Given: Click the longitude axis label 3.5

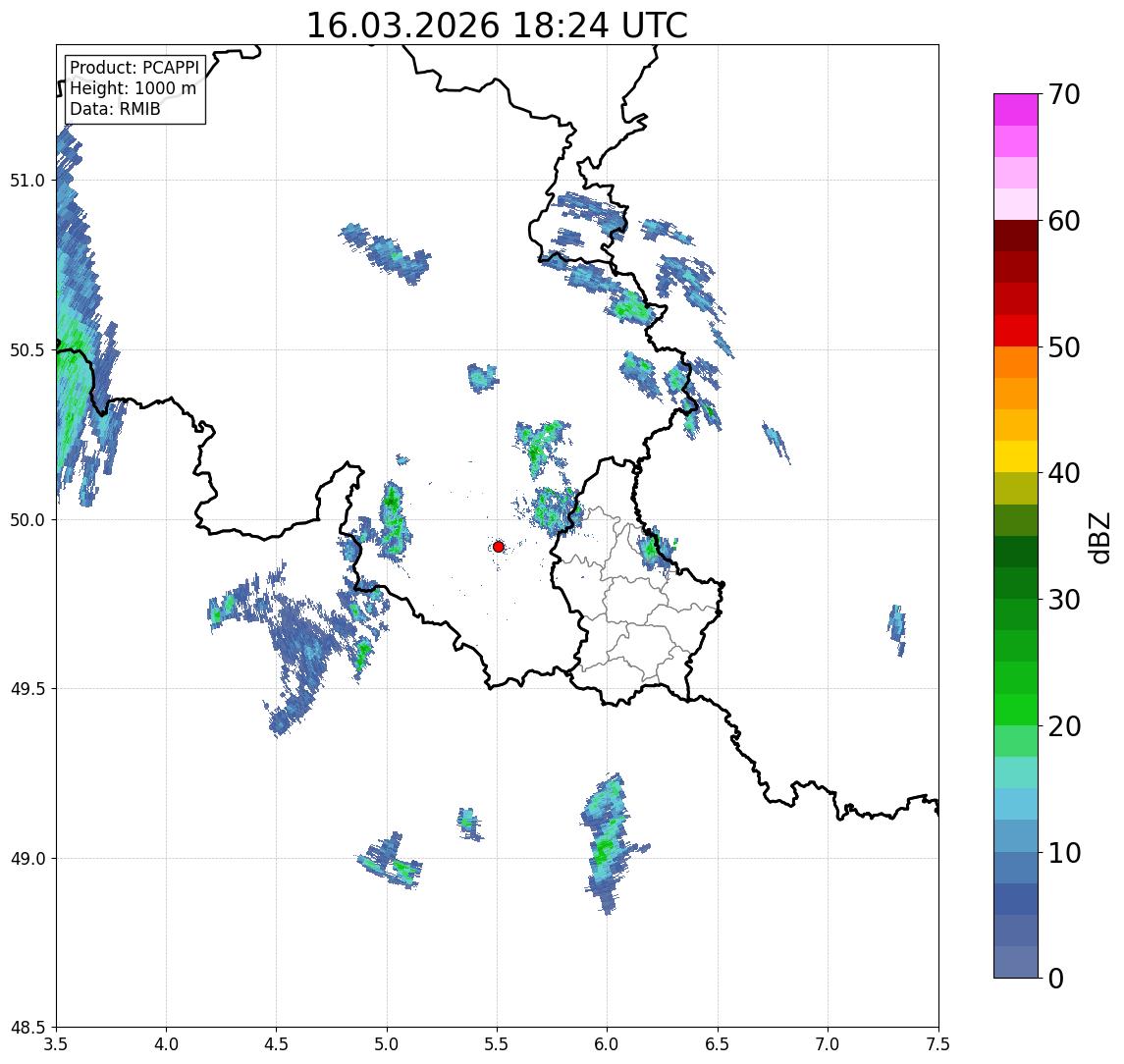Looking at the screenshot, I should coord(56,1044).
